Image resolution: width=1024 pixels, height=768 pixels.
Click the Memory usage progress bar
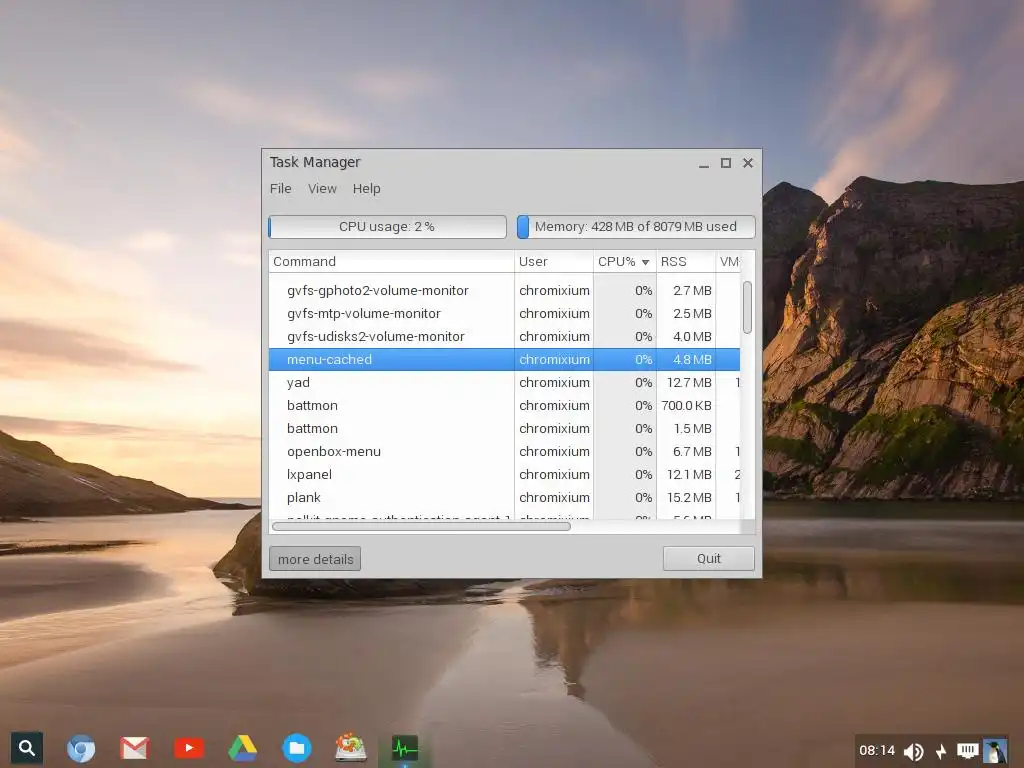click(636, 227)
